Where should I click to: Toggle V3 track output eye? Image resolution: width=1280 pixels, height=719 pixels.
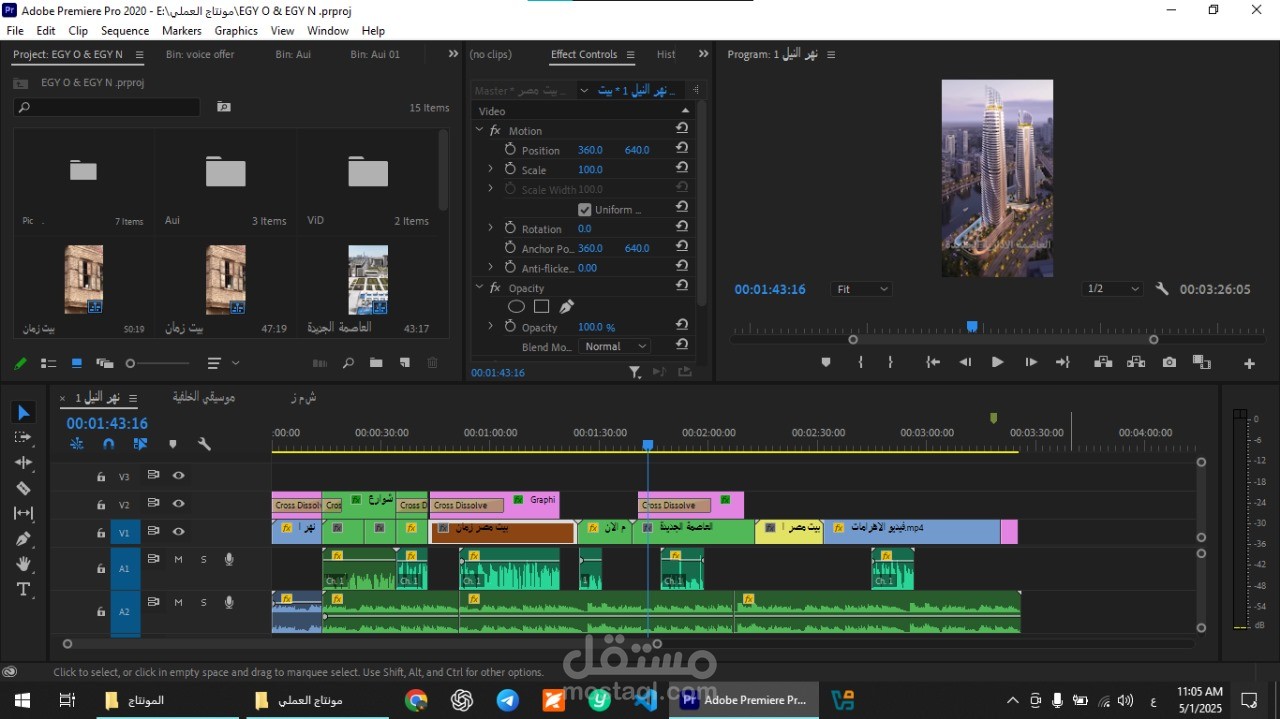coord(178,476)
